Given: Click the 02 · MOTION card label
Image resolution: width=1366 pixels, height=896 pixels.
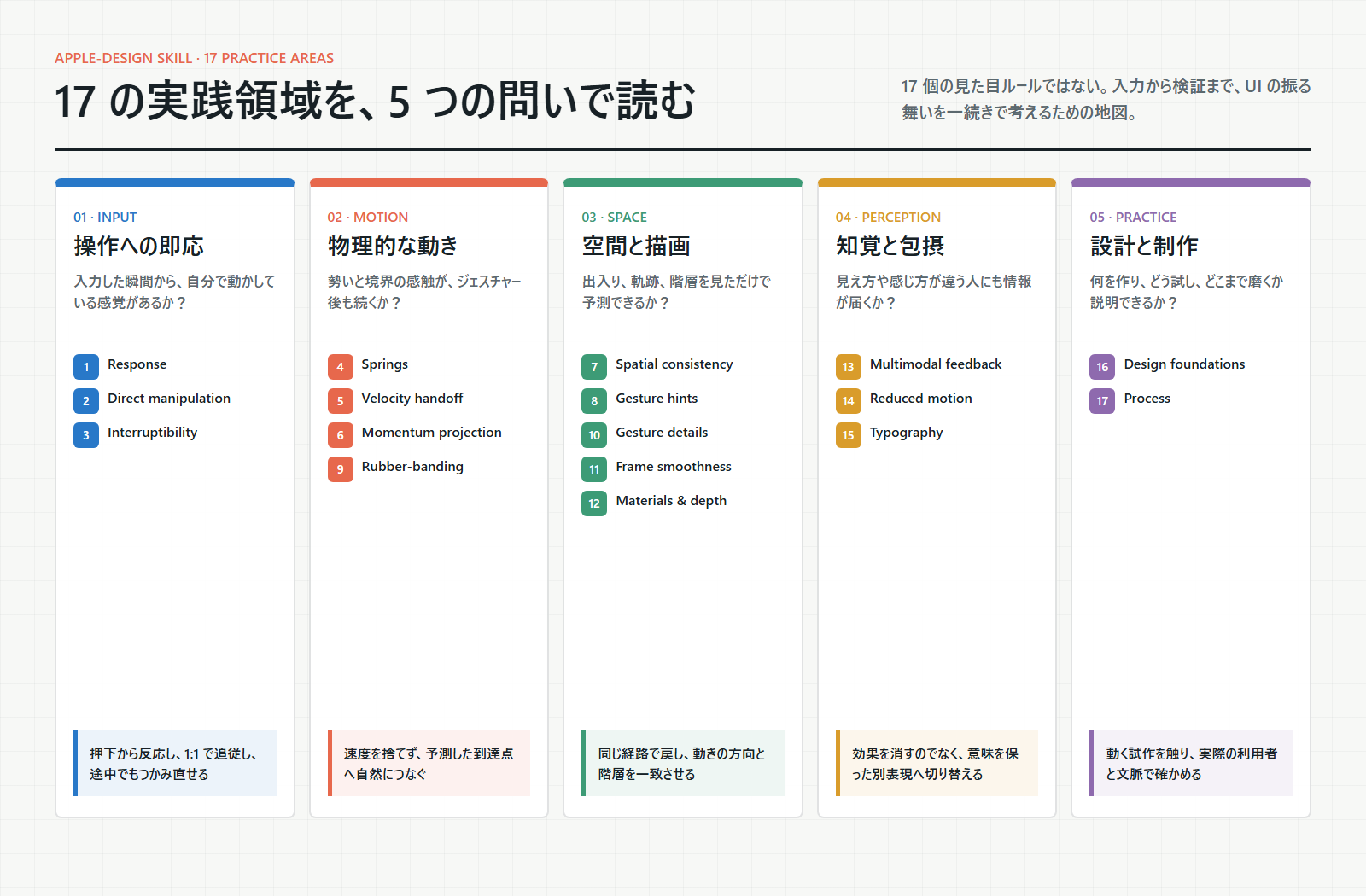Looking at the screenshot, I should pyautogui.click(x=368, y=218).
